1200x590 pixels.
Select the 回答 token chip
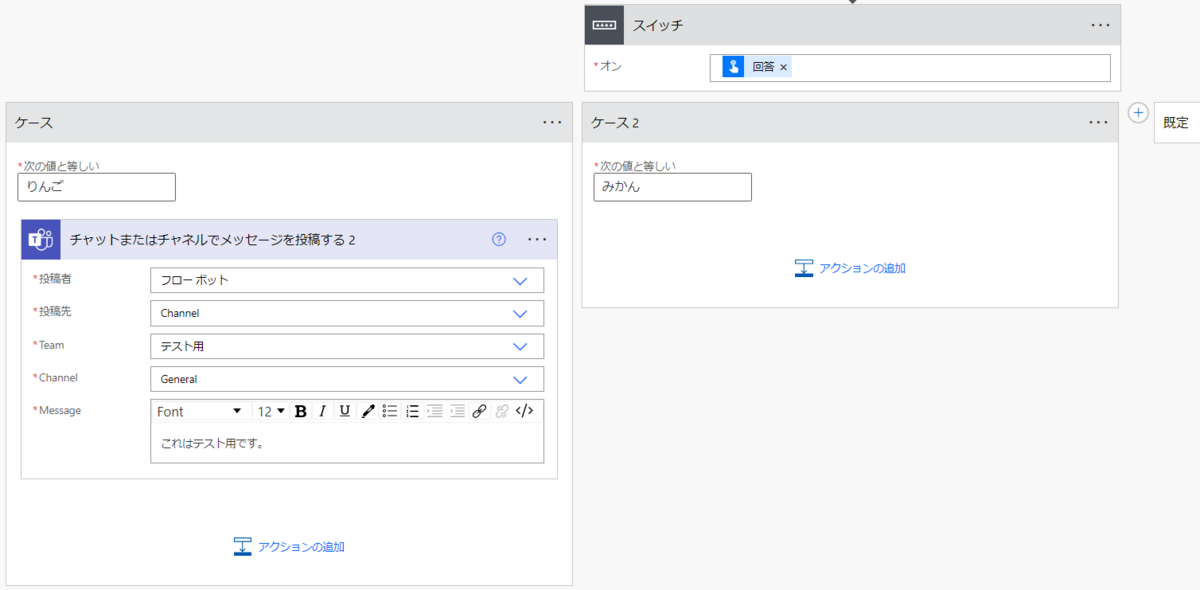[x=755, y=67]
